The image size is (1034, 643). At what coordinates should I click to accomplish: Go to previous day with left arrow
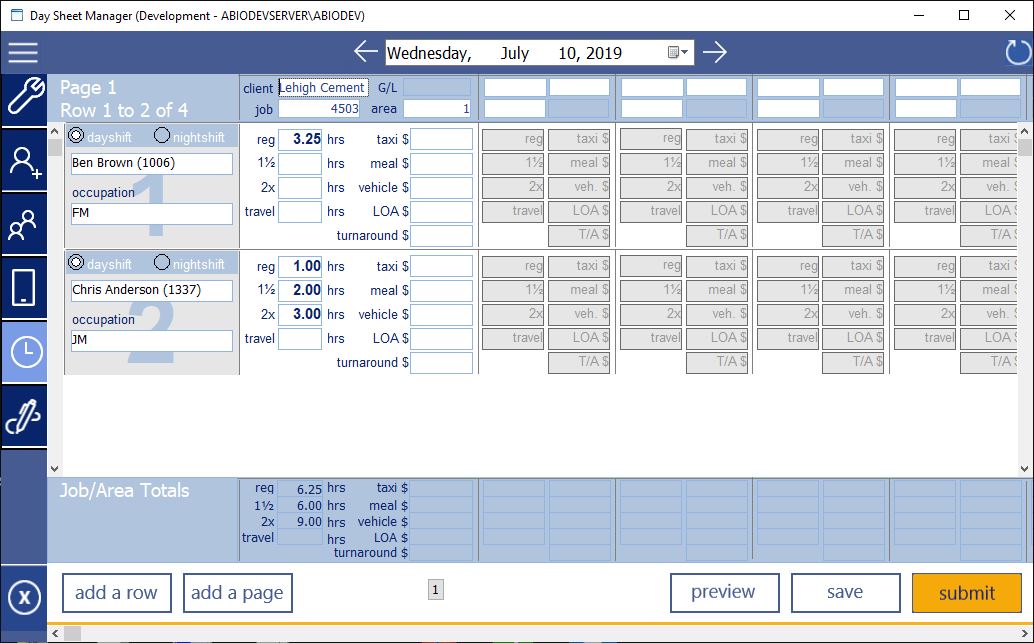365,51
